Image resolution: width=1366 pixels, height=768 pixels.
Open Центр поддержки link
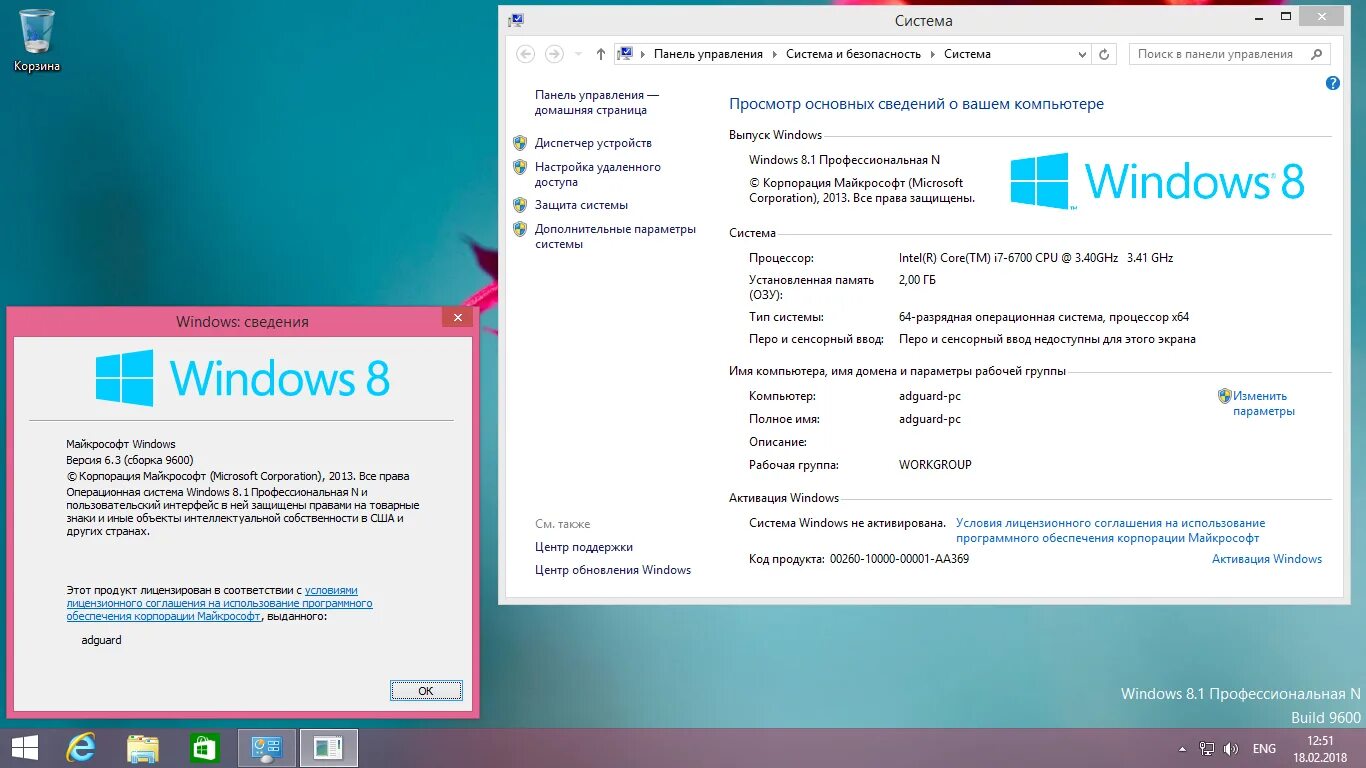click(x=584, y=547)
